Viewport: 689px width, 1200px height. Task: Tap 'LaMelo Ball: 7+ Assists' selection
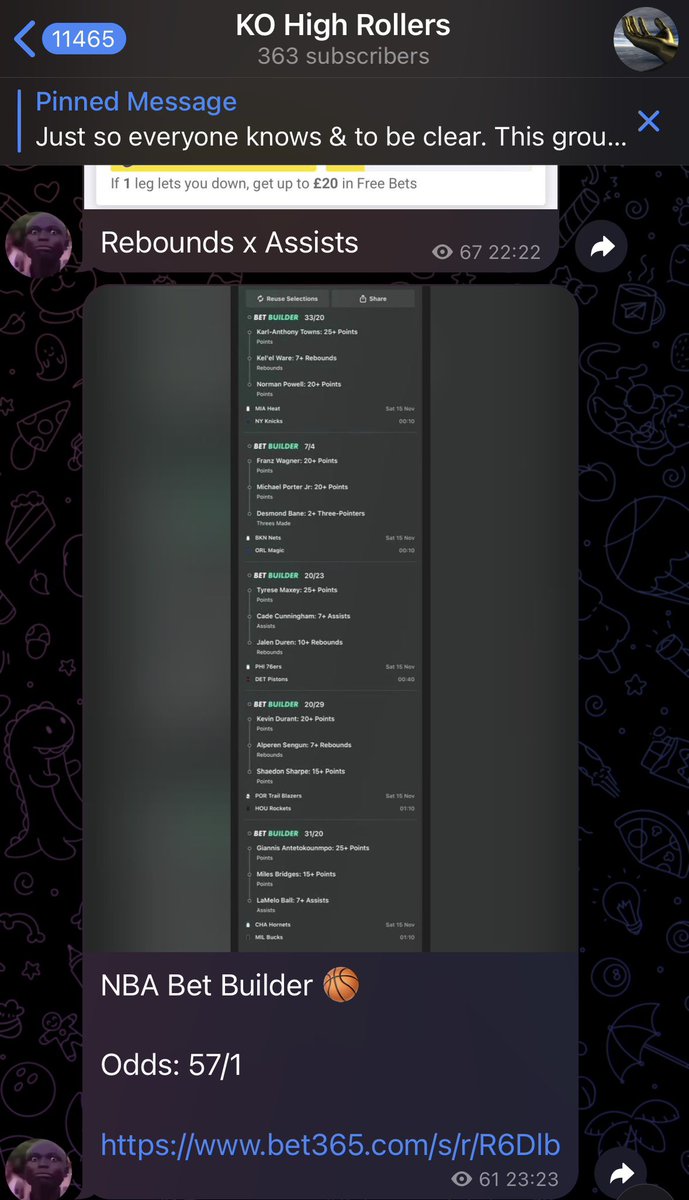coord(294,900)
